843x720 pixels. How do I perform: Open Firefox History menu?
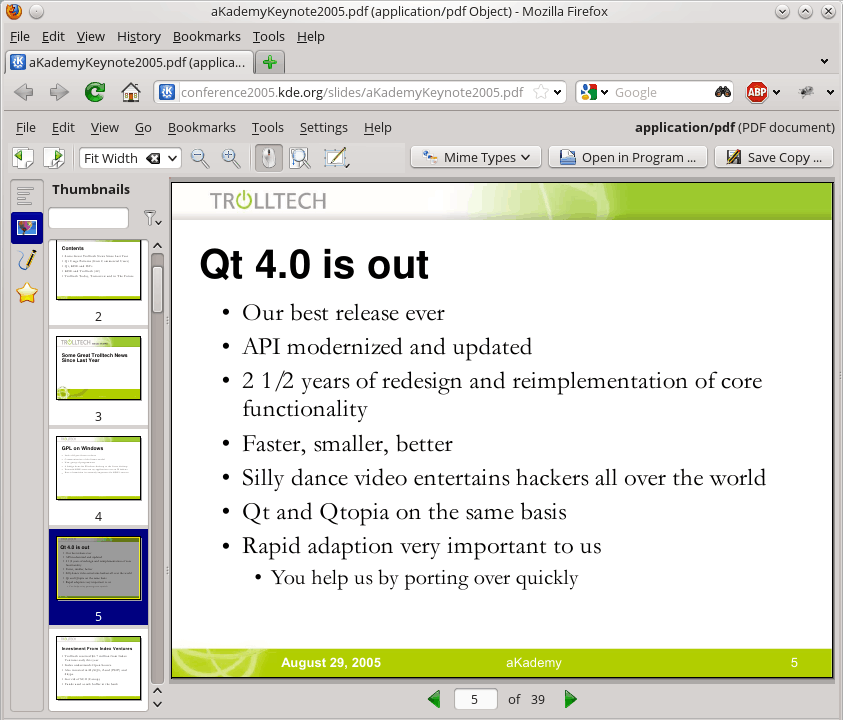tap(139, 37)
